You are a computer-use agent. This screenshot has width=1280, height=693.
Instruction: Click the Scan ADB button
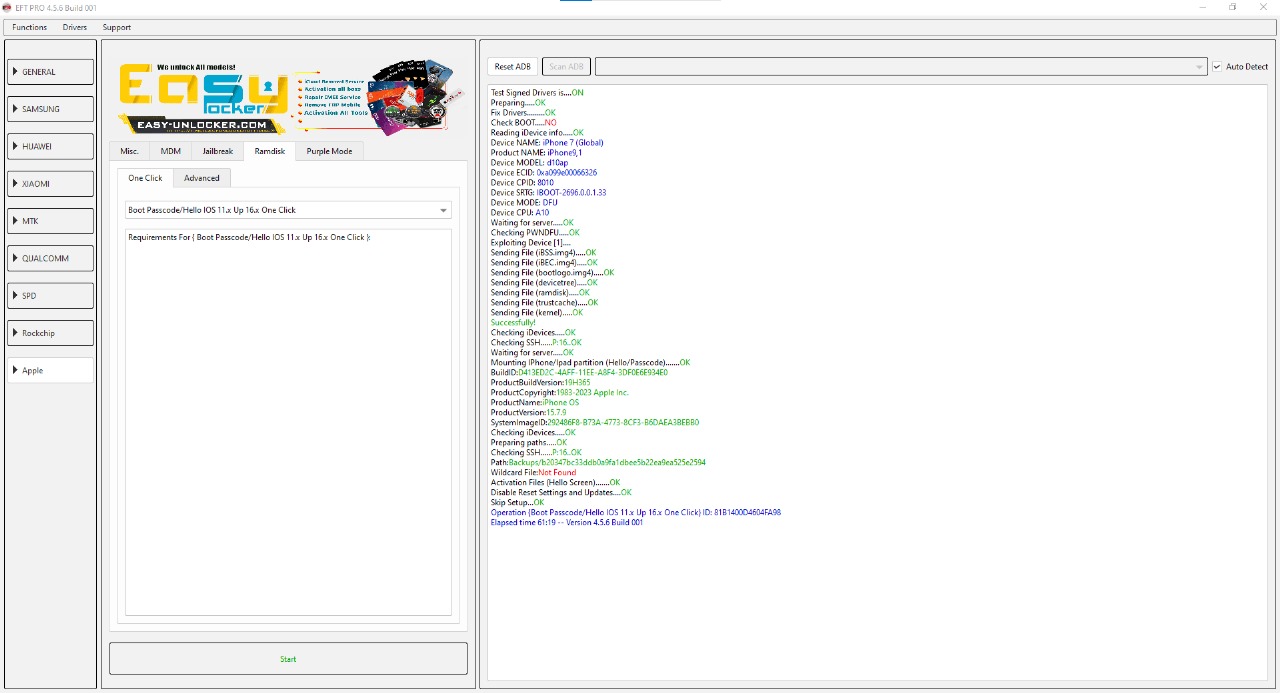(566, 67)
